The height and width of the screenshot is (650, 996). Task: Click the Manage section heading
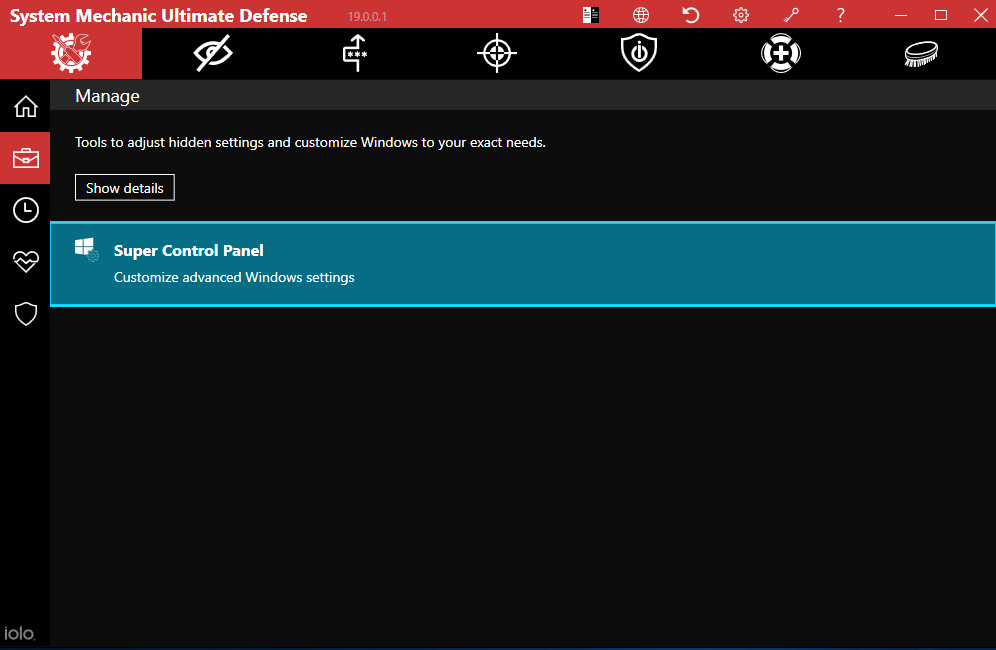coord(107,96)
